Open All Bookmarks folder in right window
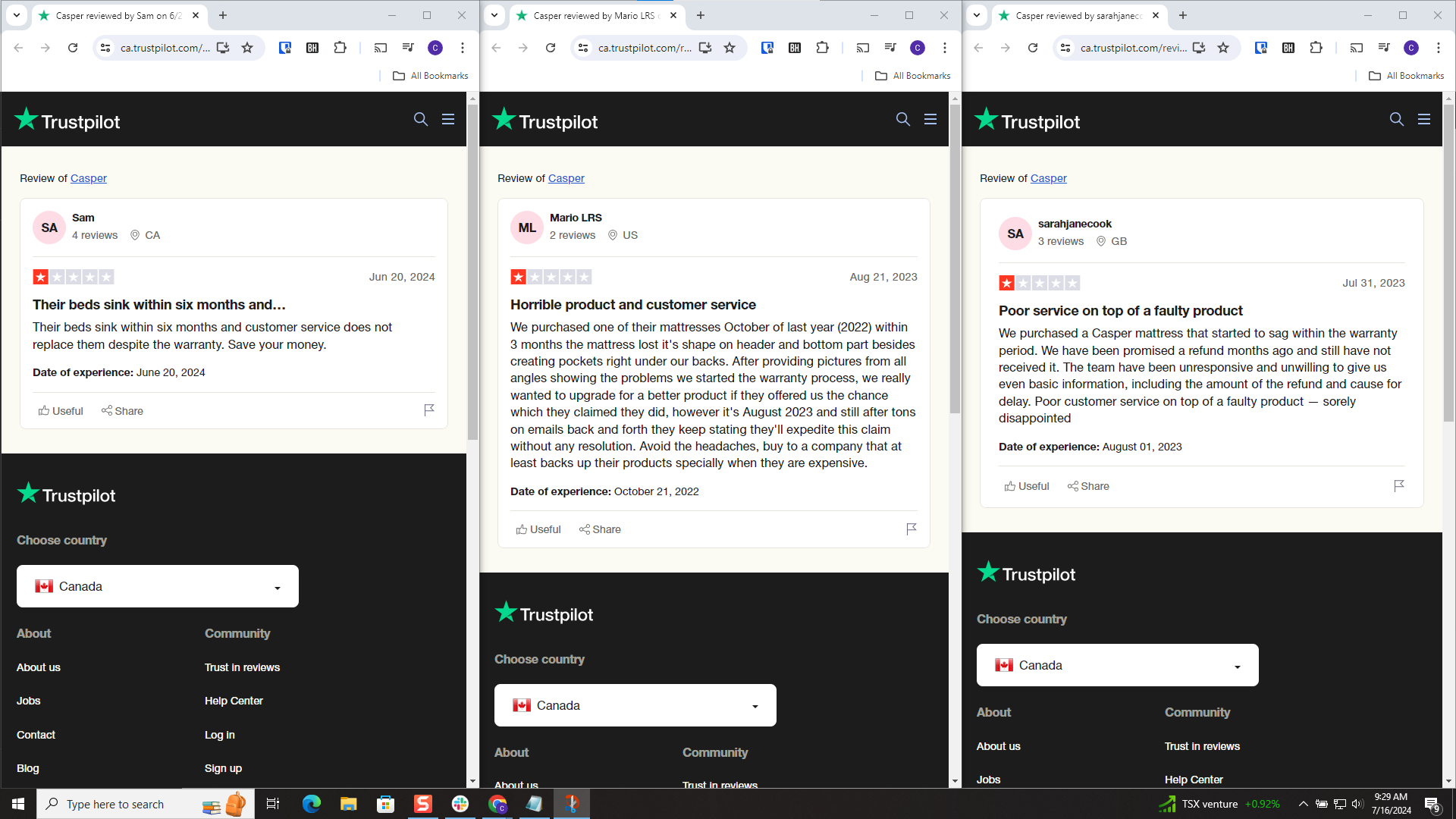This screenshot has width=1456, height=819. (1407, 76)
